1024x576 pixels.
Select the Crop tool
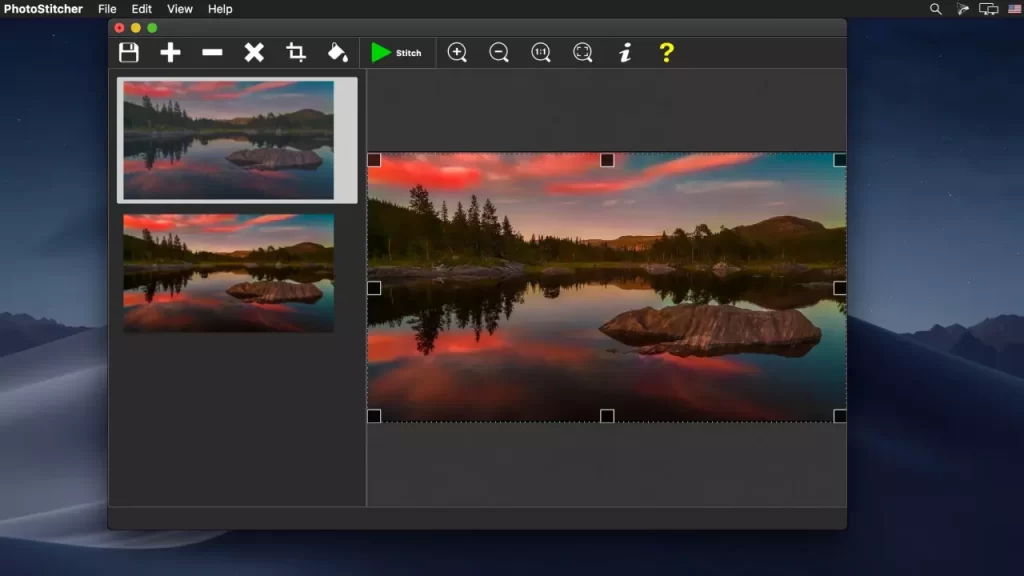296,52
